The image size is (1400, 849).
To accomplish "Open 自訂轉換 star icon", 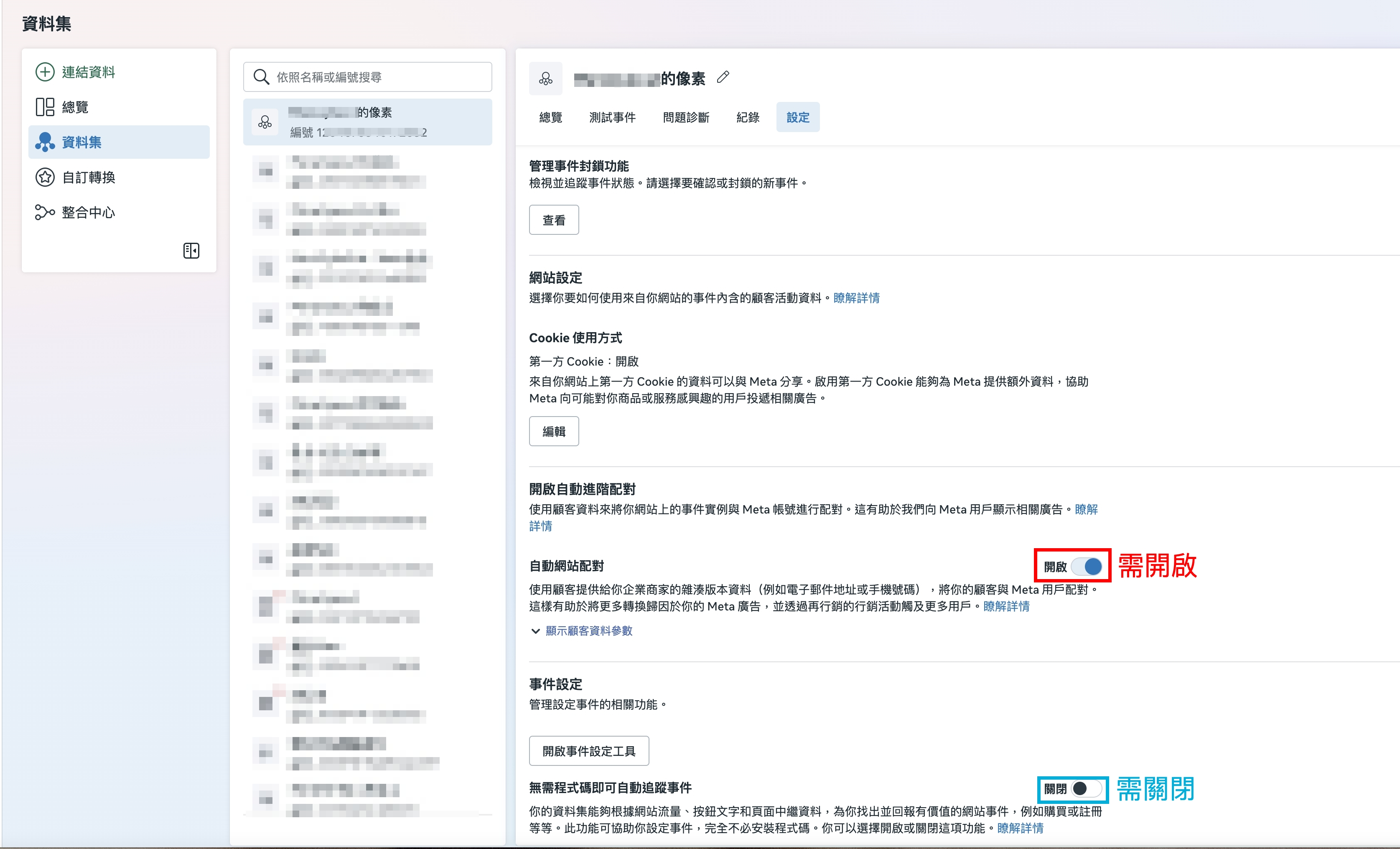I will point(45,177).
